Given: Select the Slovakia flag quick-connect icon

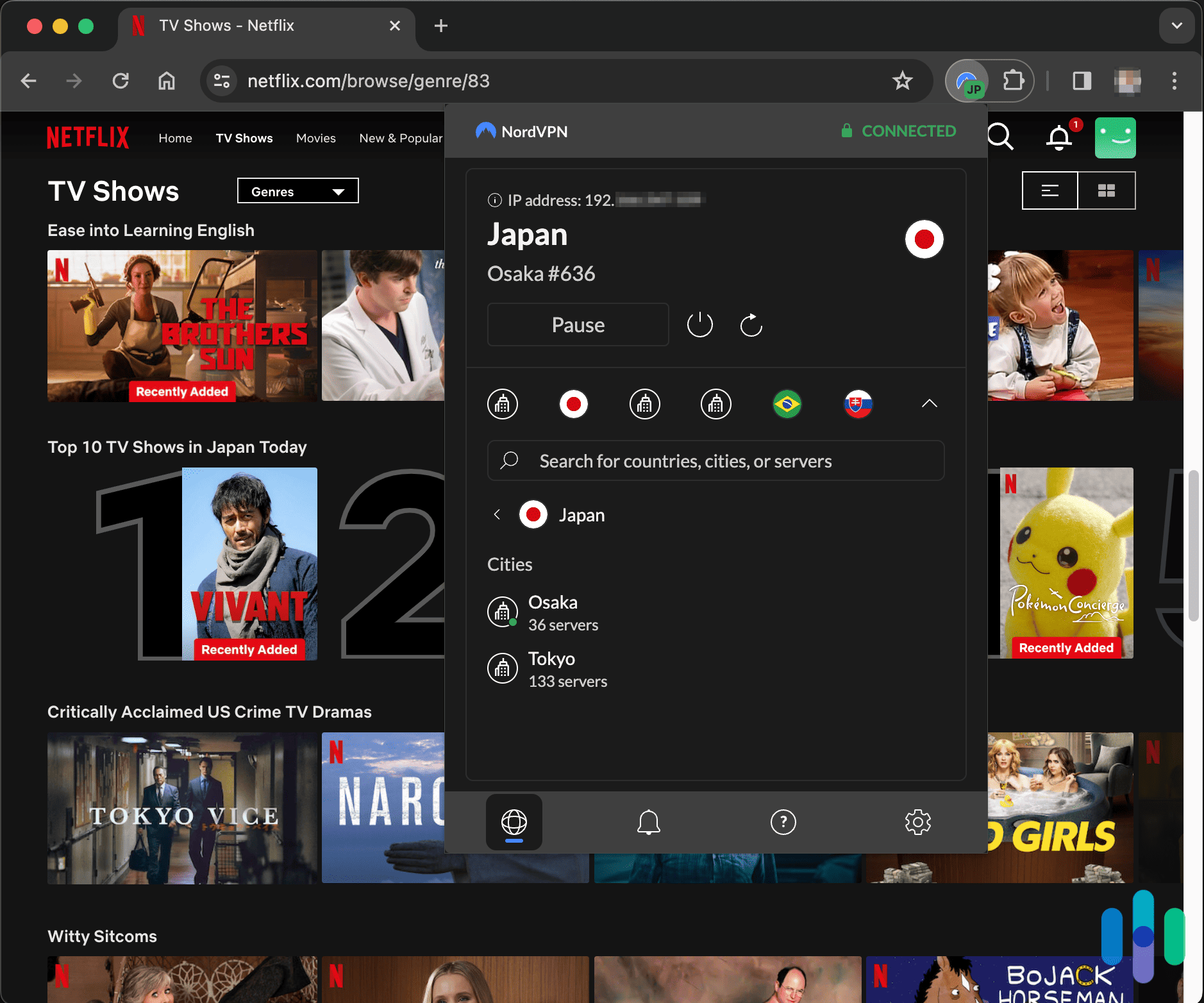Looking at the screenshot, I should pyautogui.click(x=858, y=404).
